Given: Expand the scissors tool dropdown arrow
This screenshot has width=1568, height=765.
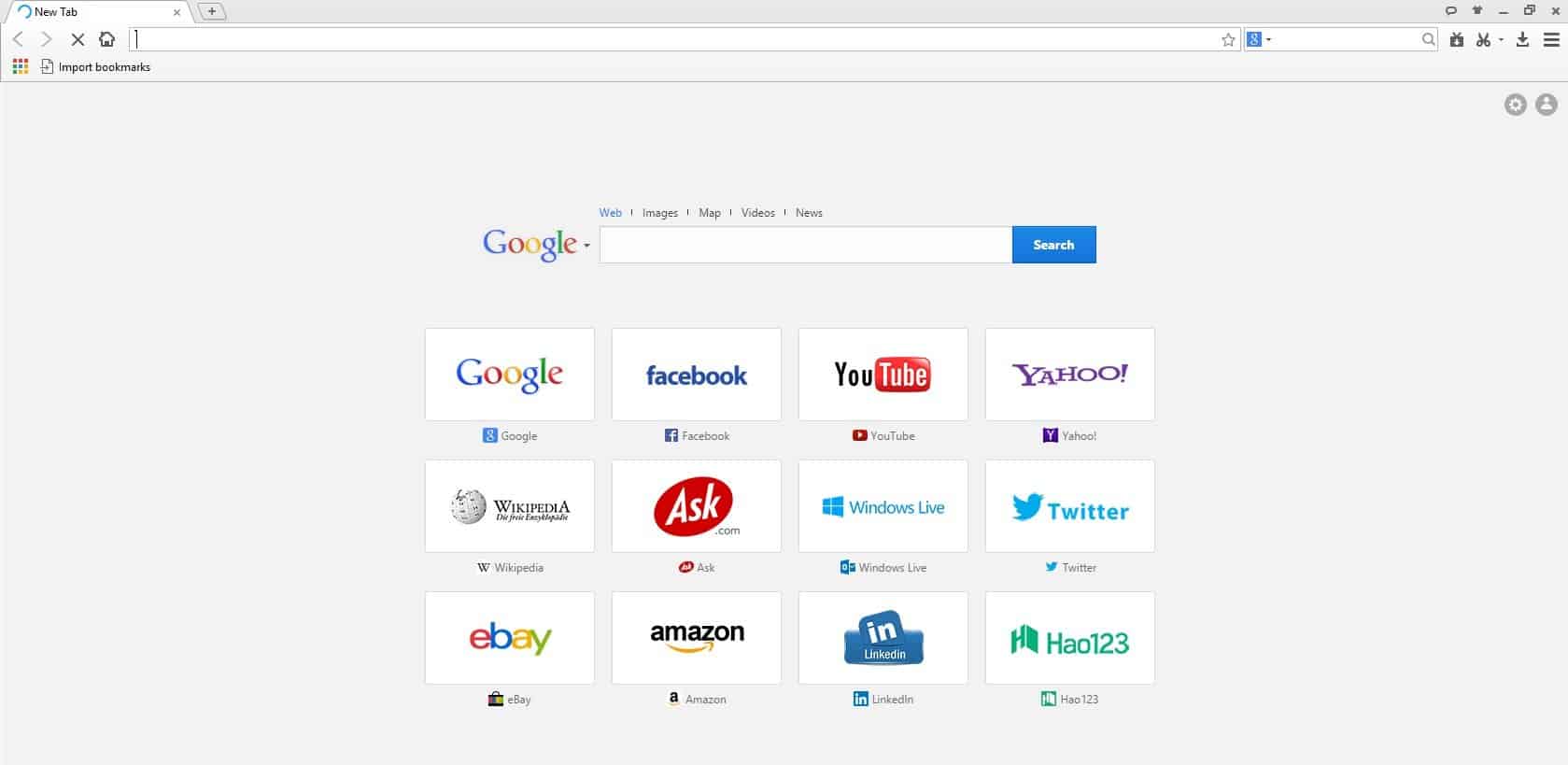Looking at the screenshot, I should (1501, 39).
